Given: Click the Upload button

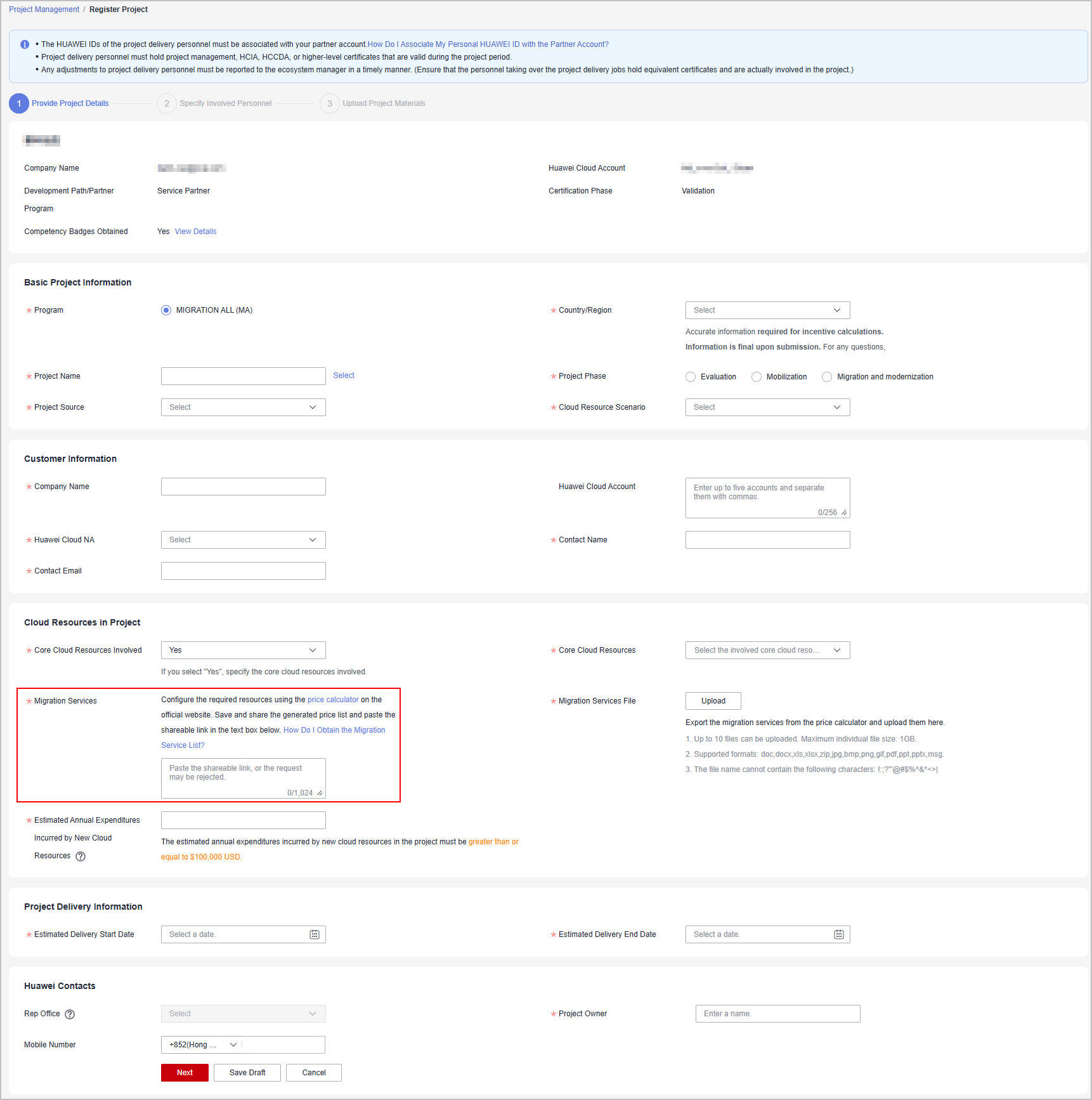Looking at the screenshot, I should (713, 701).
